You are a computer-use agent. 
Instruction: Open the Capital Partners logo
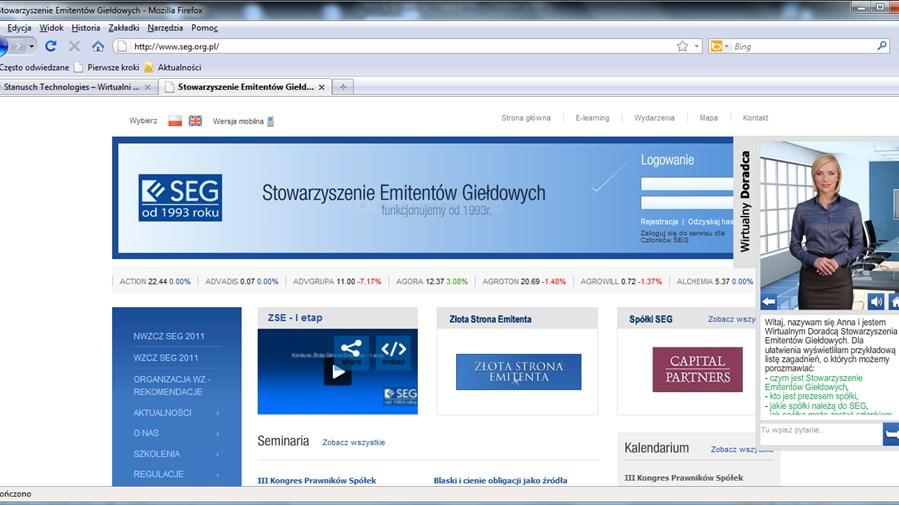point(697,370)
